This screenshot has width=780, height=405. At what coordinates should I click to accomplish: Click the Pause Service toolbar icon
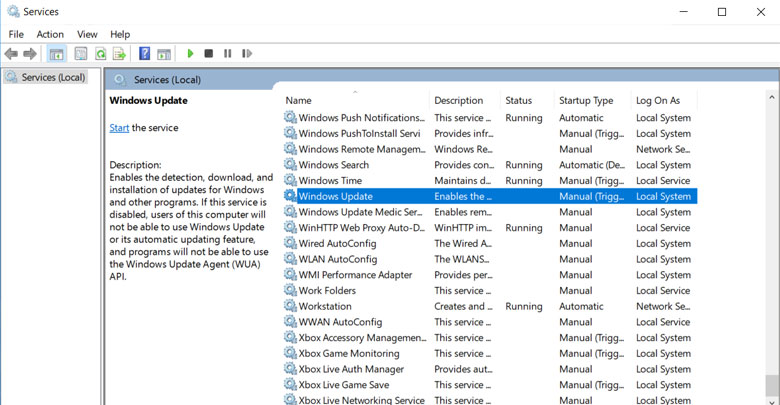228,54
